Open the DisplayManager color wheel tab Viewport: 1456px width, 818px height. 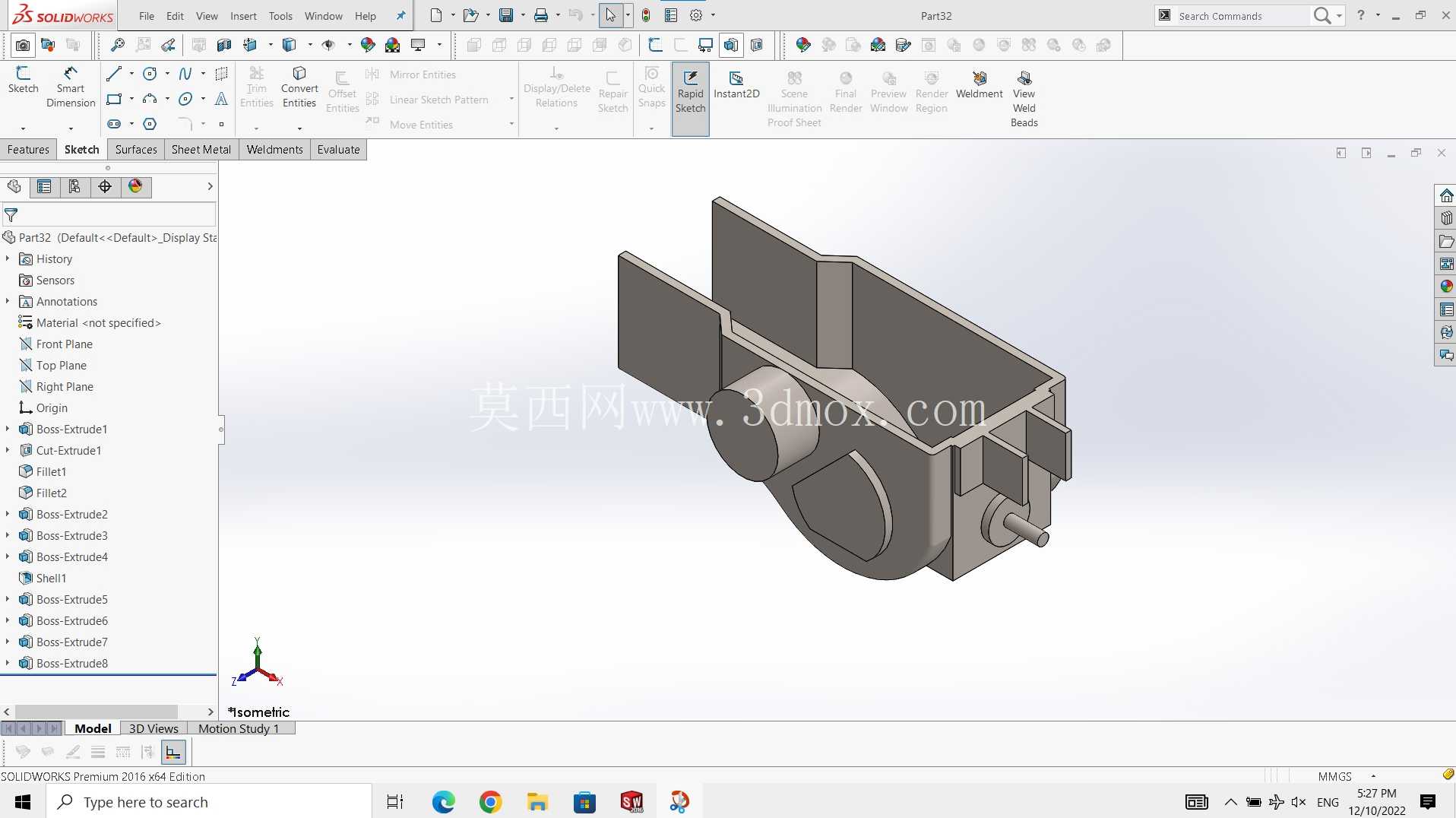coord(135,186)
